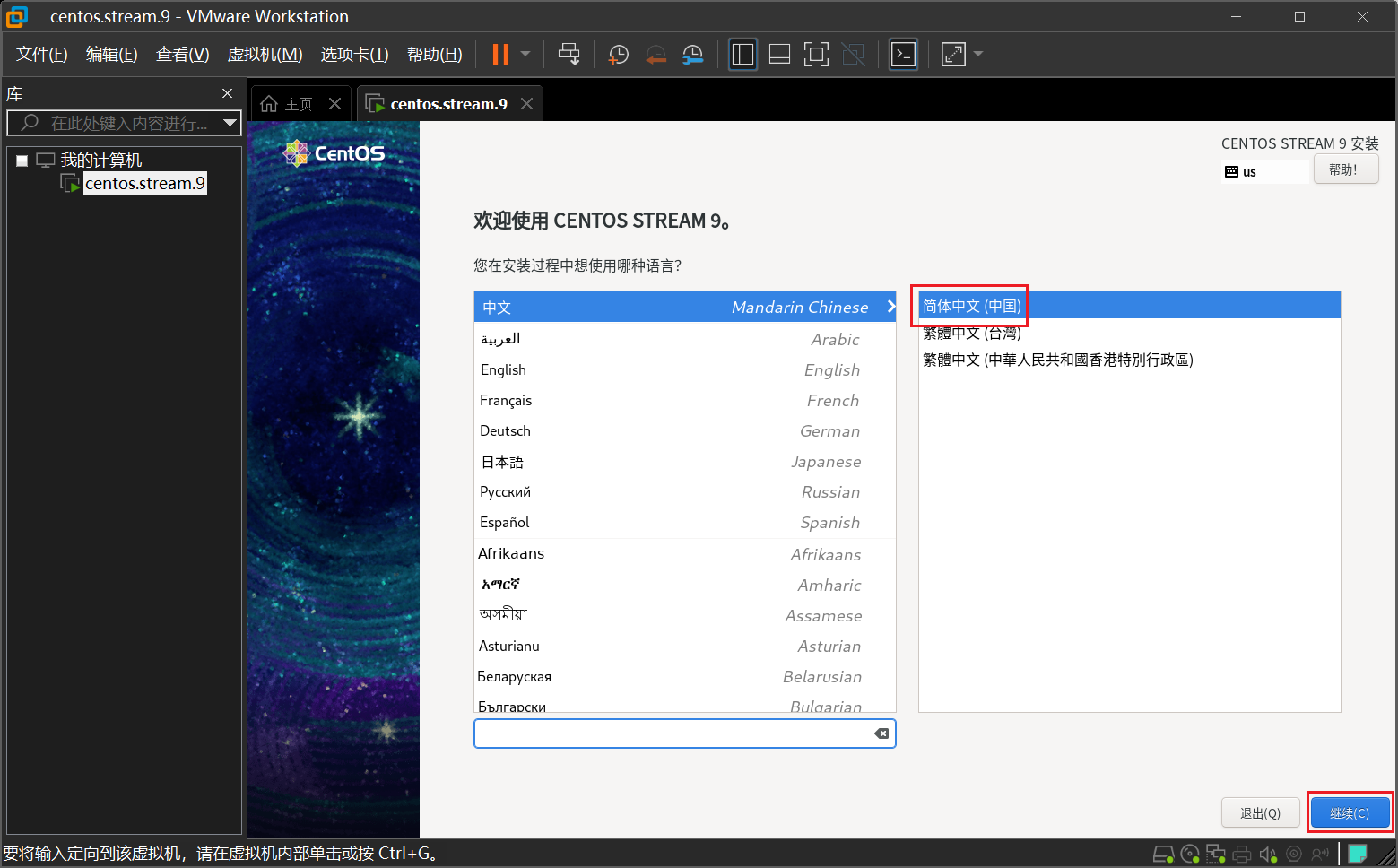The image size is (1398, 868).
Task: Select Afrikaans in the language list
Action: pos(685,554)
